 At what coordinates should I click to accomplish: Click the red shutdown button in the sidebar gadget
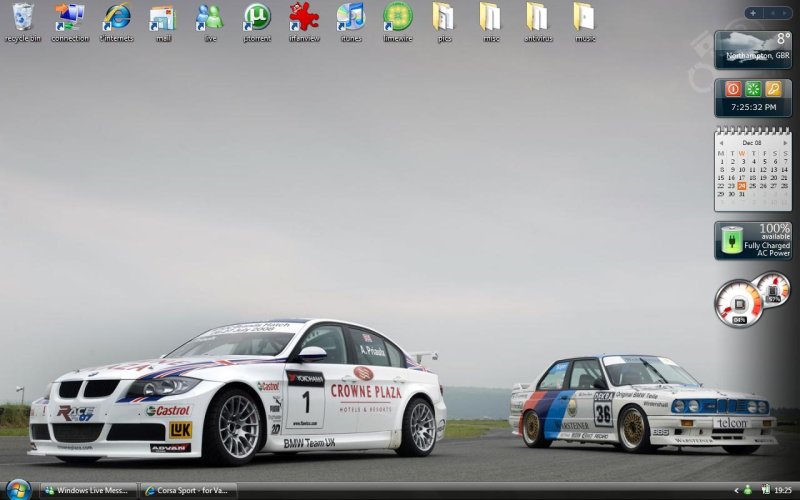[x=733, y=89]
